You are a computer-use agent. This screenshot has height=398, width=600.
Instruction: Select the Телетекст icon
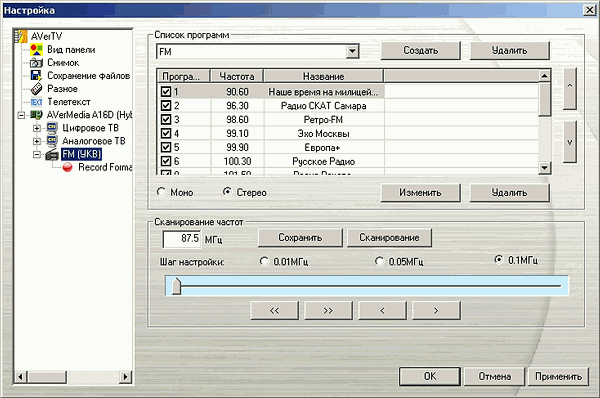click(36, 102)
